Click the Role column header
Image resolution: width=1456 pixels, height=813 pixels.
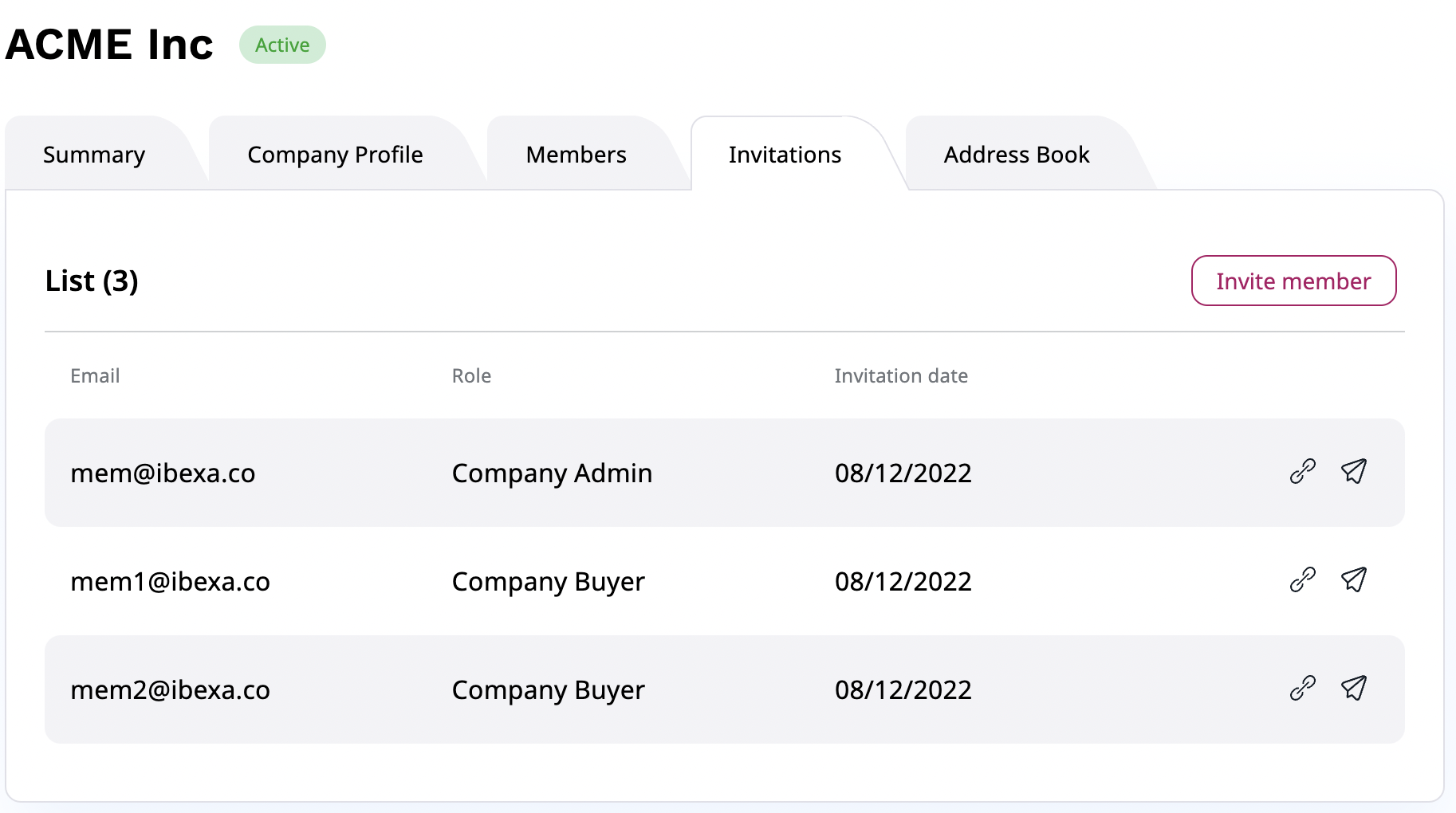click(x=472, y=375)
